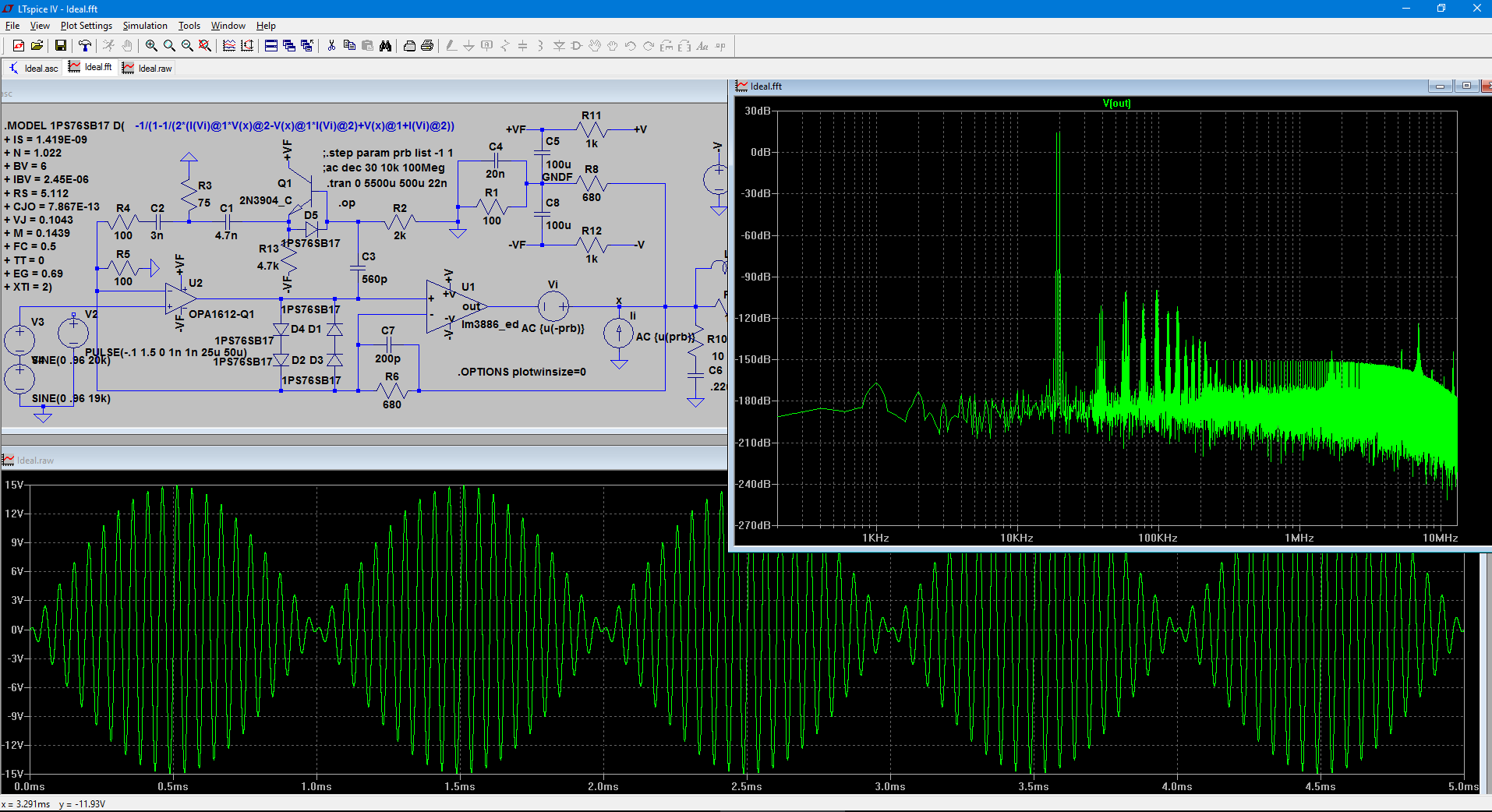This screenshot has height=812, width=1492.
Task: Open the Plot Settings menu
Action: [x=86, y=26]
